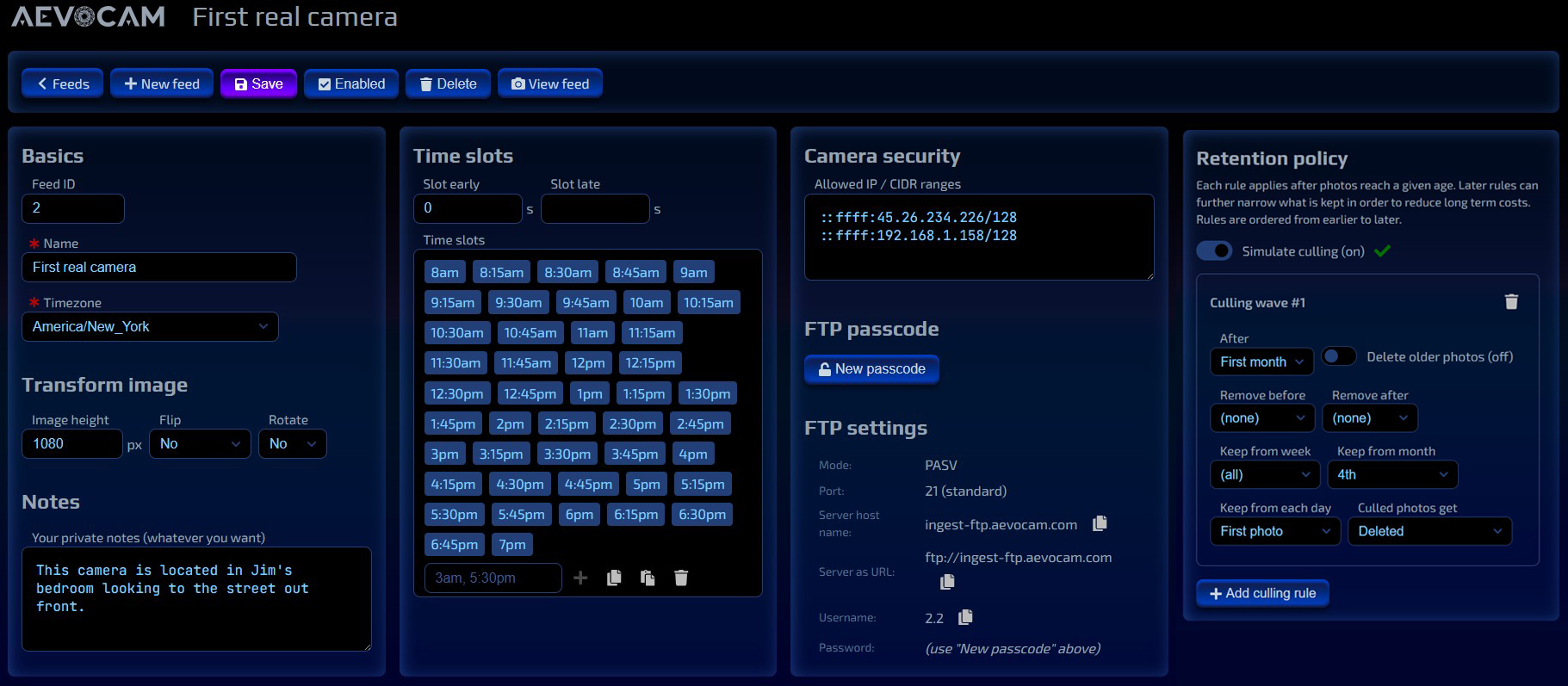Open the Keep from month dropdown
This screenshot has height=686, width=1568.
1392,474
